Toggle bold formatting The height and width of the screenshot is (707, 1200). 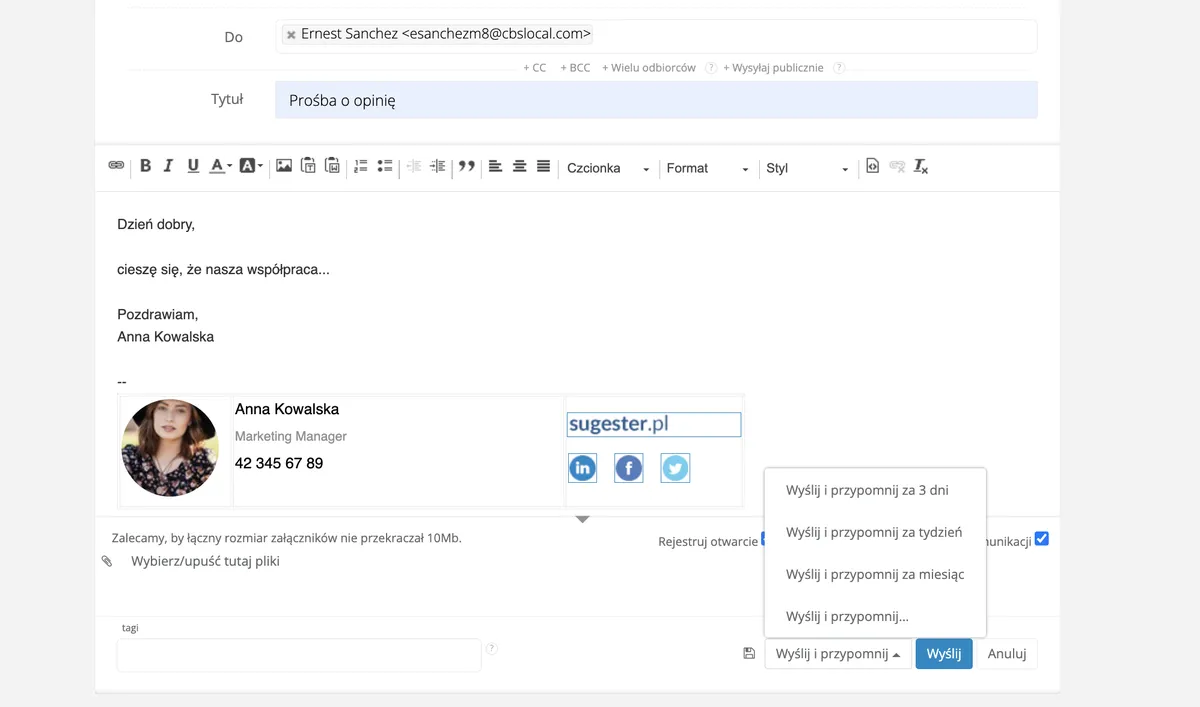click(145, 166)
